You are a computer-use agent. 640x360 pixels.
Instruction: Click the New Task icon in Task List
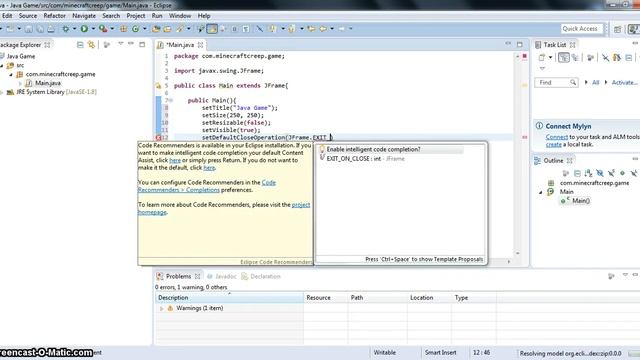542,58
